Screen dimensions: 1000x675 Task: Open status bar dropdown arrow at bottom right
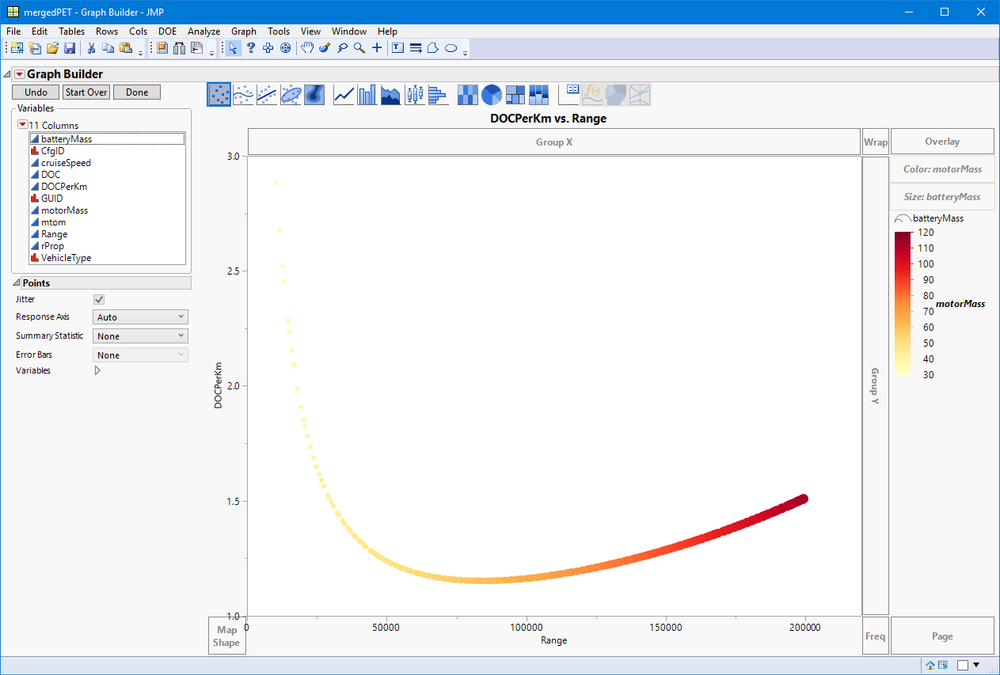click(976, 665)
